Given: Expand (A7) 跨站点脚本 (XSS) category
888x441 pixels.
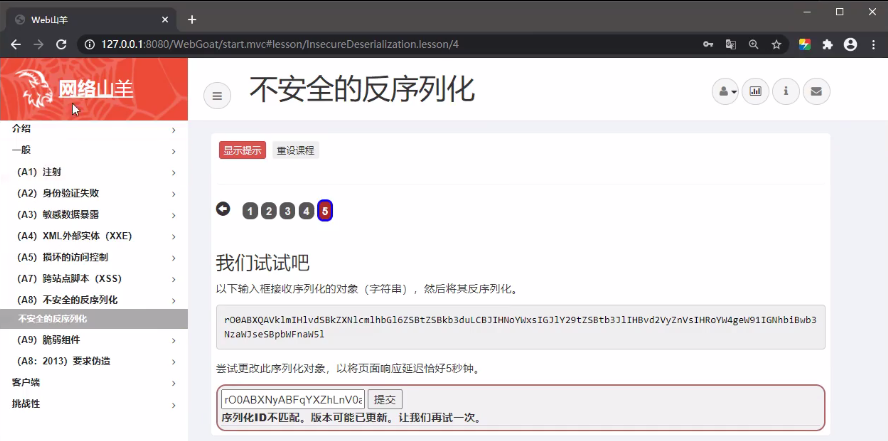Looking at the screenshot, I should (x=94, y=279).
